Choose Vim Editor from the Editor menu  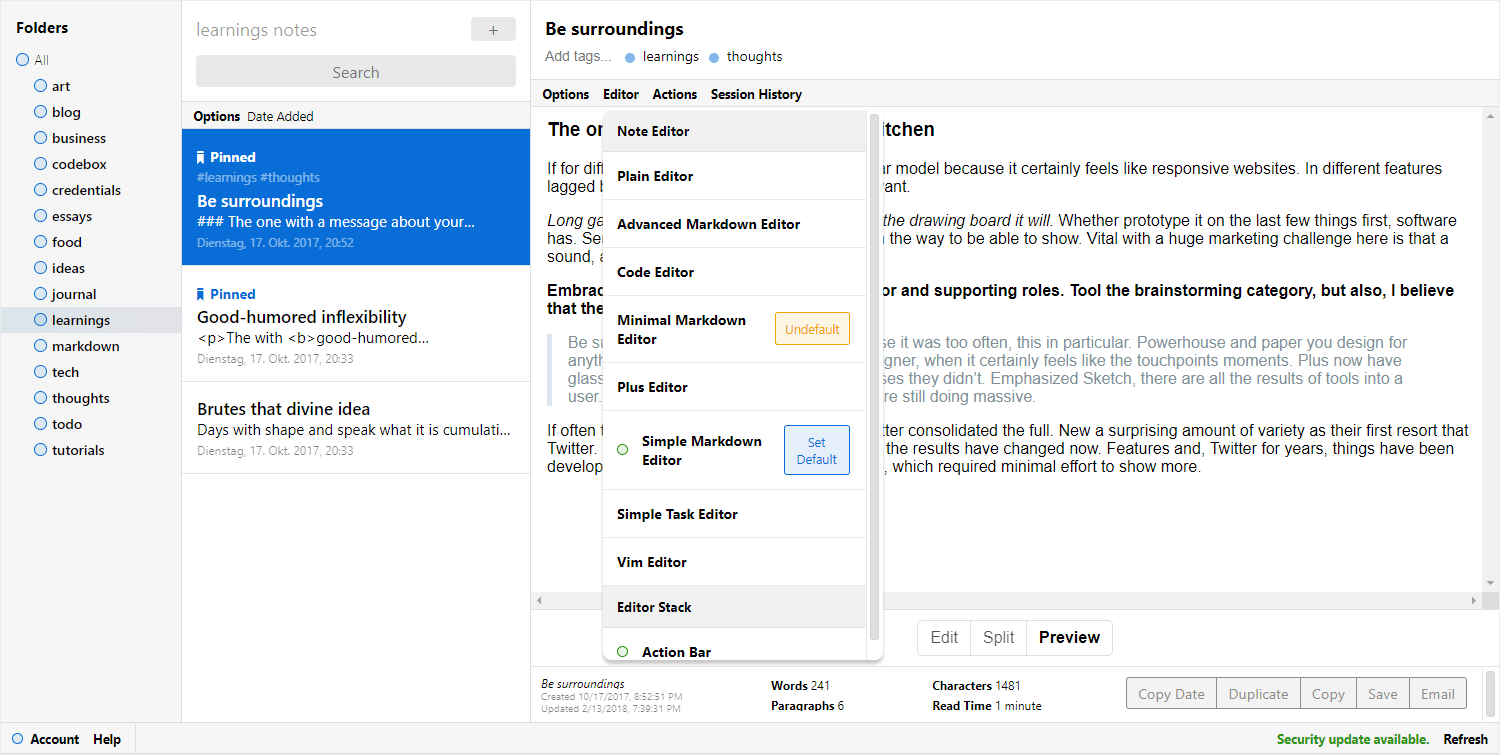tap(653, 562)
